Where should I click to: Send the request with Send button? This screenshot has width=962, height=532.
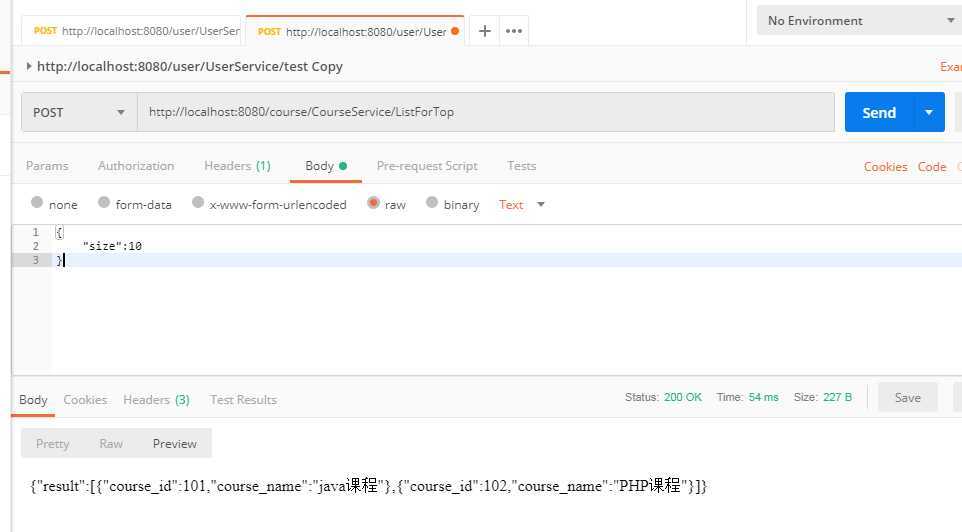coord(879,112)
